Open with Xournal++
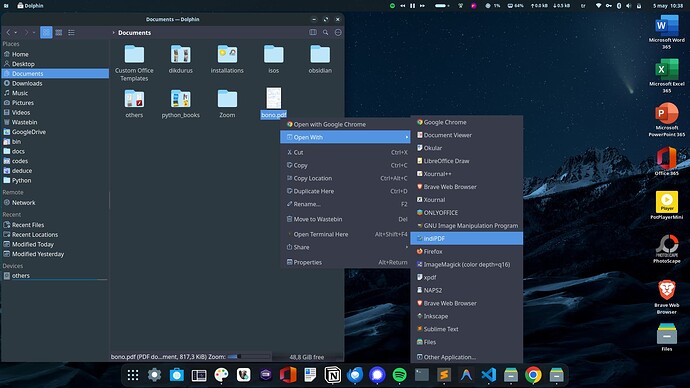Screen dimensions: 690x388 (466, 174)
